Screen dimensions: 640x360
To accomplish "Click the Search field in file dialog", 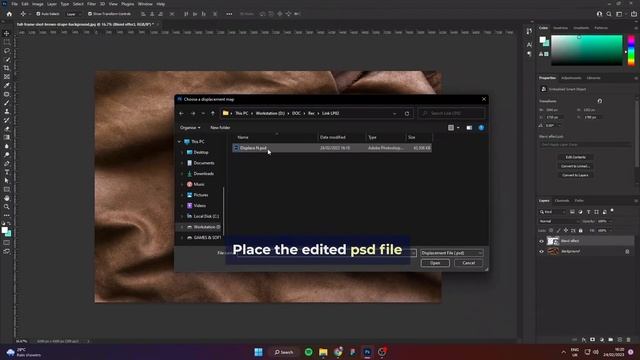I will pos(452,113).
